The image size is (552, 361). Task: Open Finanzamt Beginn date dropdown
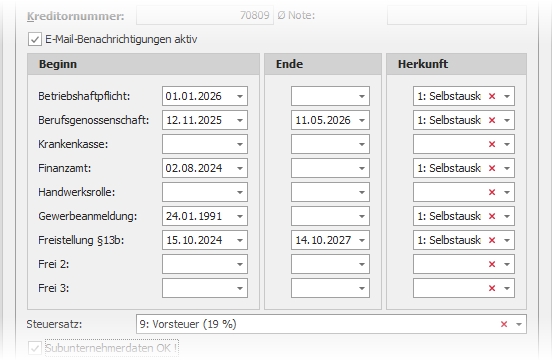point(240,168)
